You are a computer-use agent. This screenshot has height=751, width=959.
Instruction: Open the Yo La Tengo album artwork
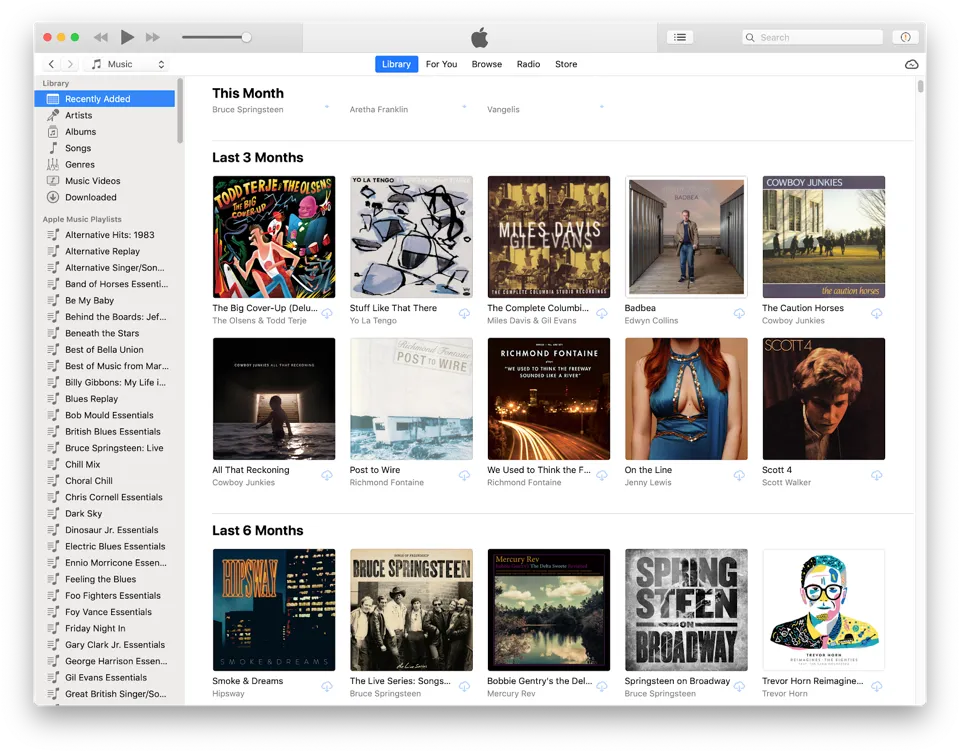(x=412, y=237)
